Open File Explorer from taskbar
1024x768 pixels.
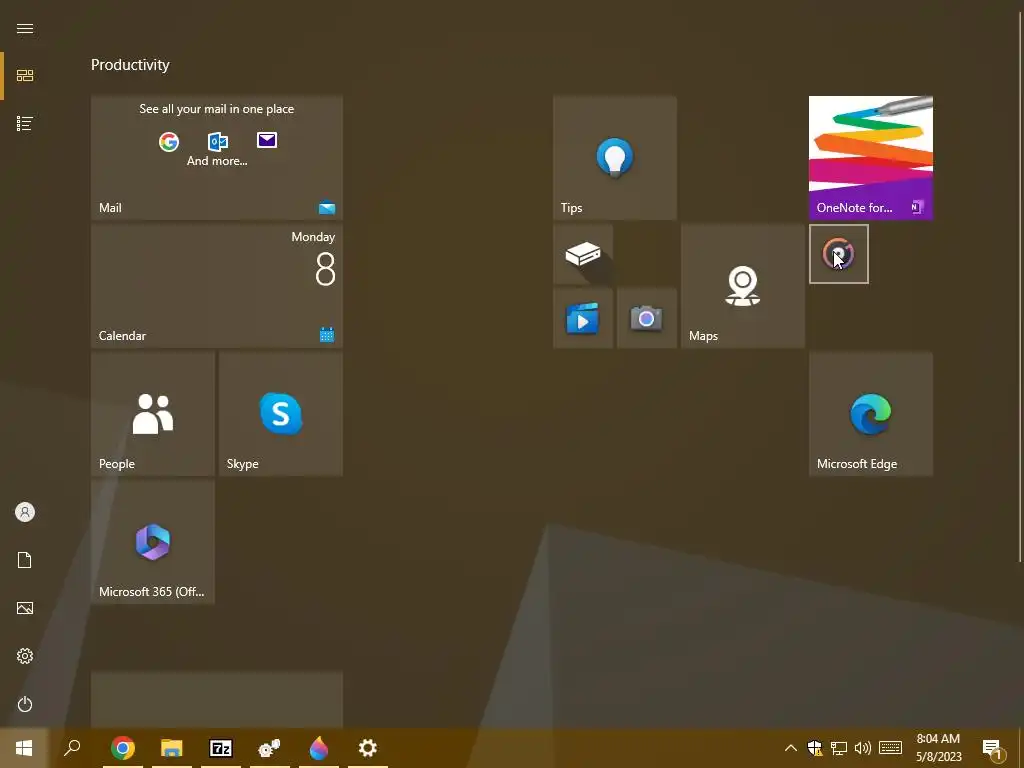tap(172, 748)
